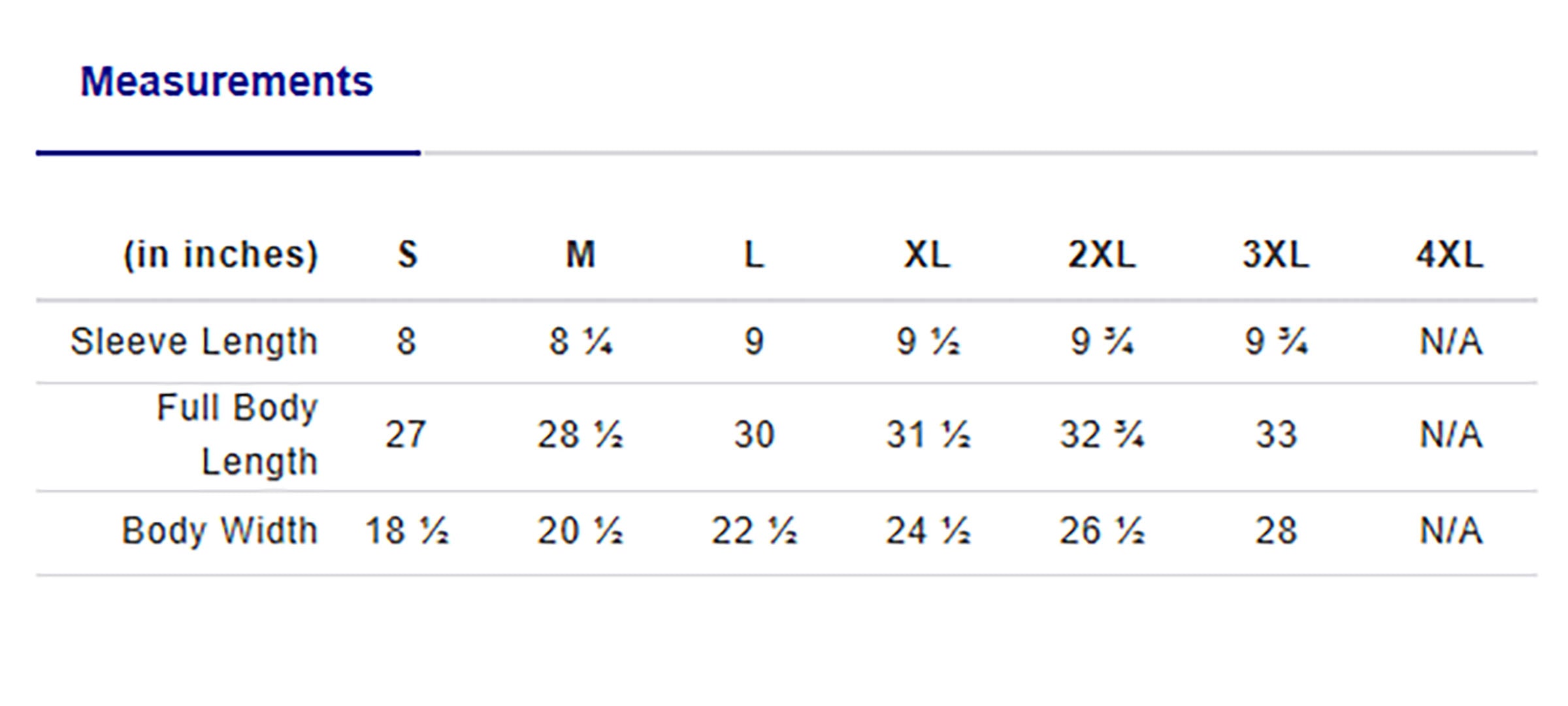Click the 4XL size column header
The width and height of the screenshot is (1568, 706).
click(1450, 254)
